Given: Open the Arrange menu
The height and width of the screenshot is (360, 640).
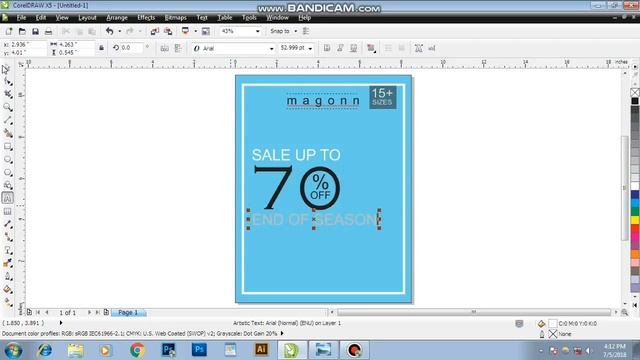Looking at the screenshot, I should [x=117, y=18].
